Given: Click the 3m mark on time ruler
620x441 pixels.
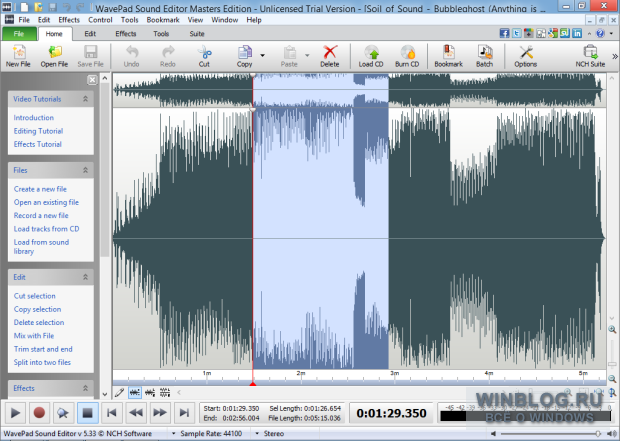Looking at the screenshot, I should click(x=394, y=373).
